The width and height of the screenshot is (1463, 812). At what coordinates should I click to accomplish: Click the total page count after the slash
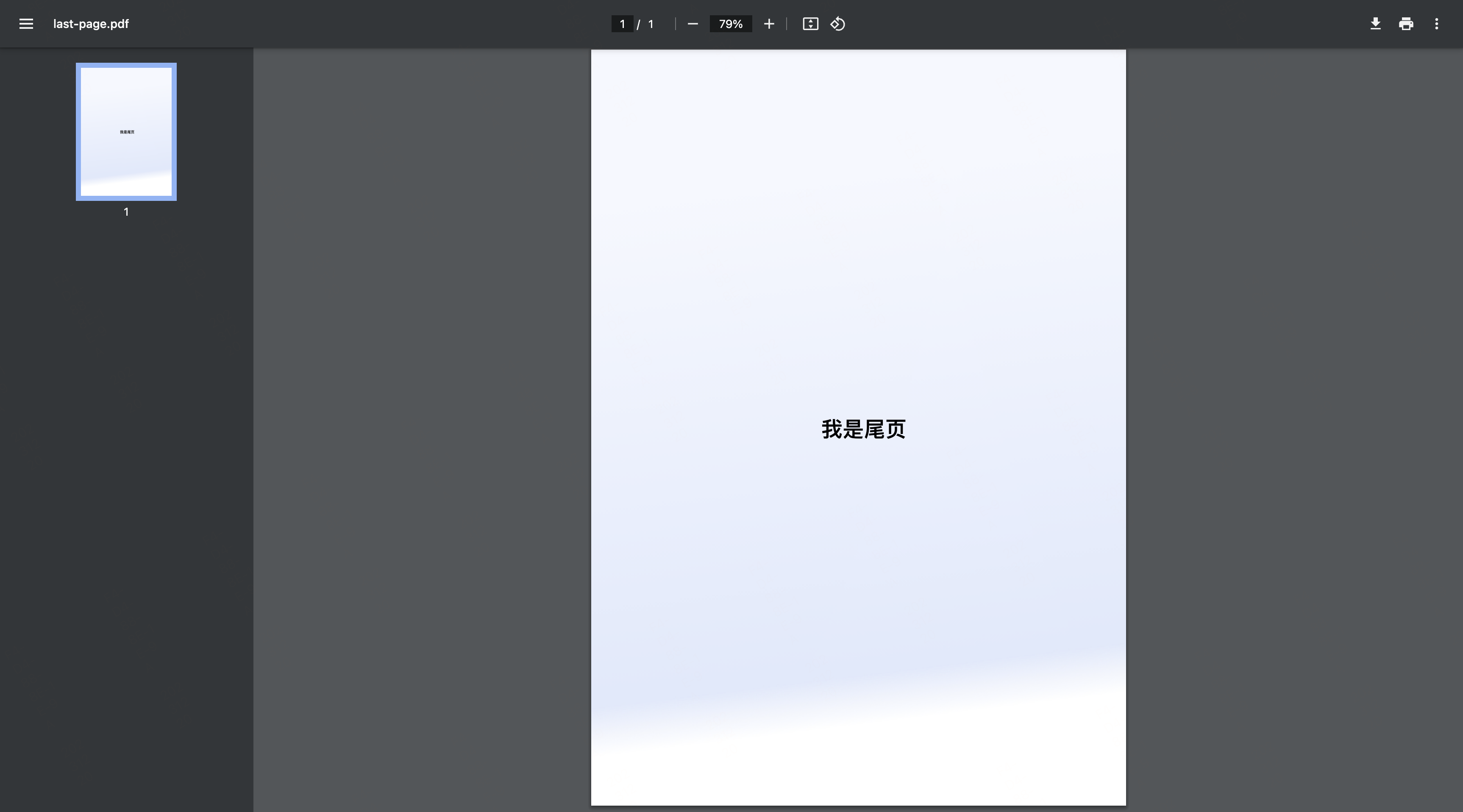coord(651,24)
